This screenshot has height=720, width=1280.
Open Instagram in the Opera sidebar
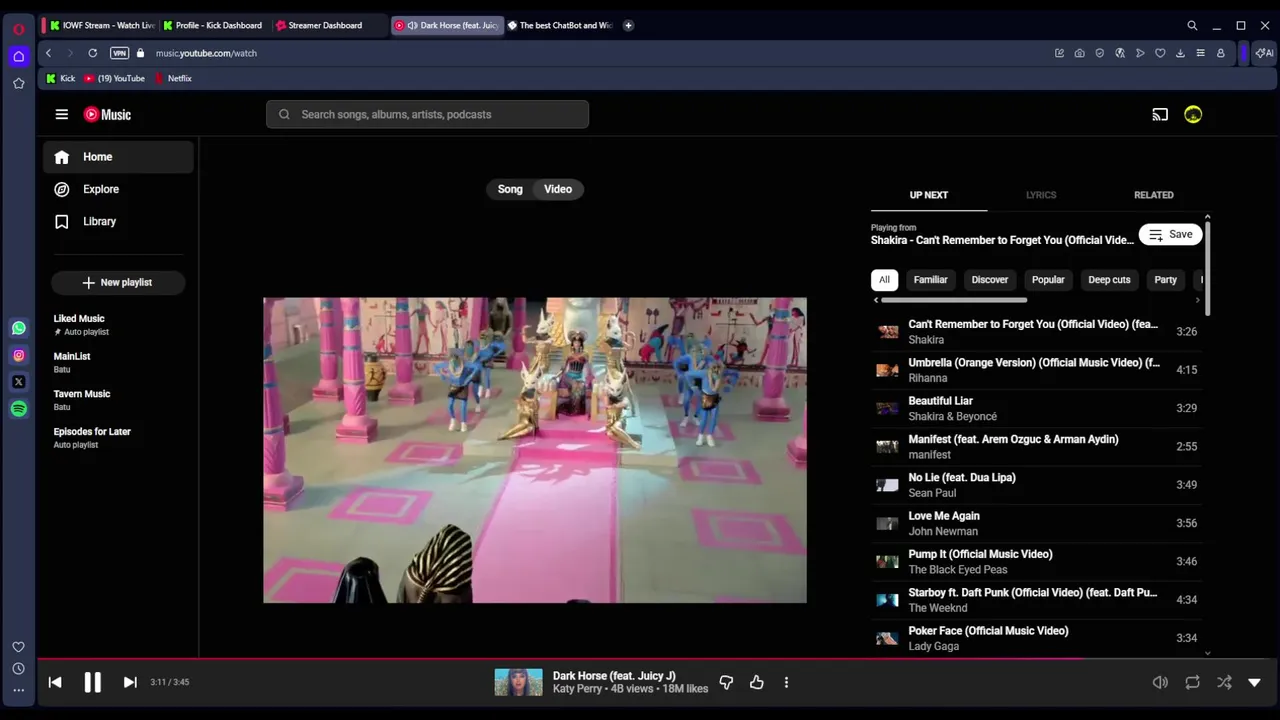click(x=19, y=355)
